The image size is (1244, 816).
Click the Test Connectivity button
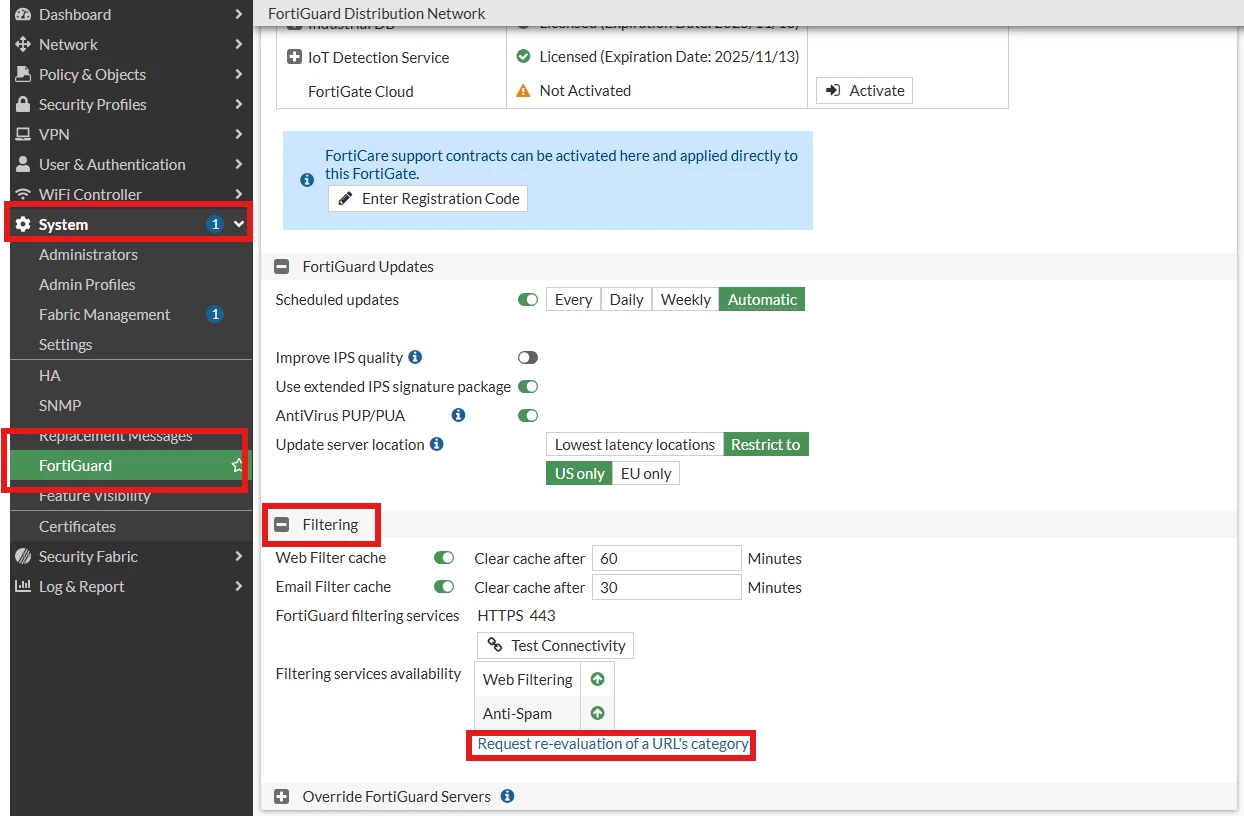pos(555,645)
